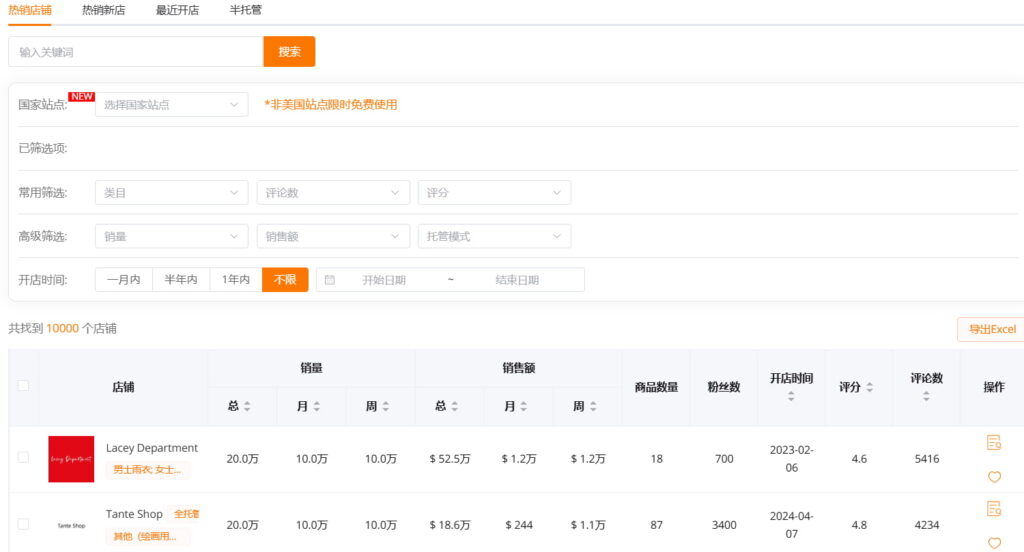The height and width of the screenshot is (552, 1024).
Task: Open the 评分 filter dropdown
Action: [x=494, y=193]
